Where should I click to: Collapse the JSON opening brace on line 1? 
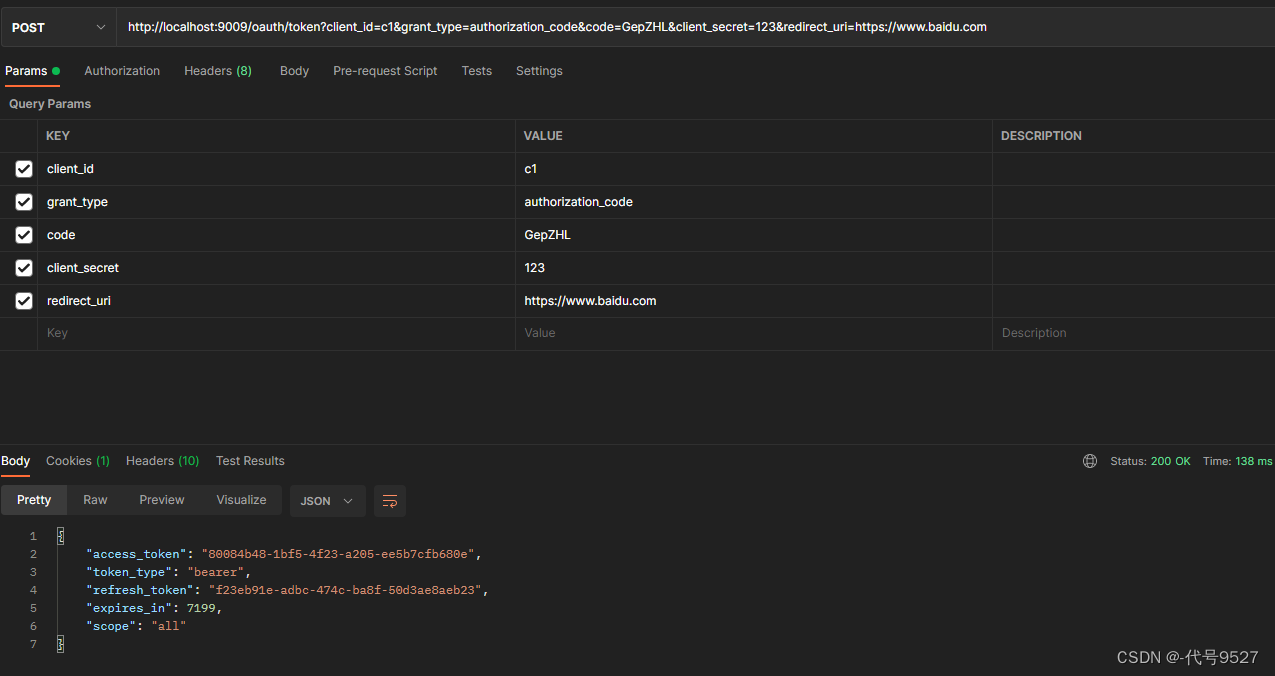click(60, 536)
